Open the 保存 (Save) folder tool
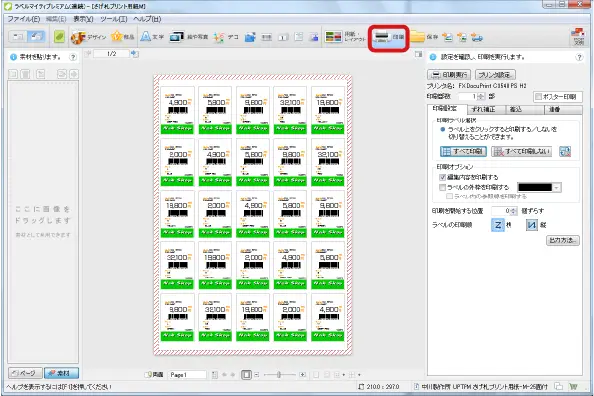The width and height of the screenshot is (594, 396). pyautogui.click(x=424, y=37)
